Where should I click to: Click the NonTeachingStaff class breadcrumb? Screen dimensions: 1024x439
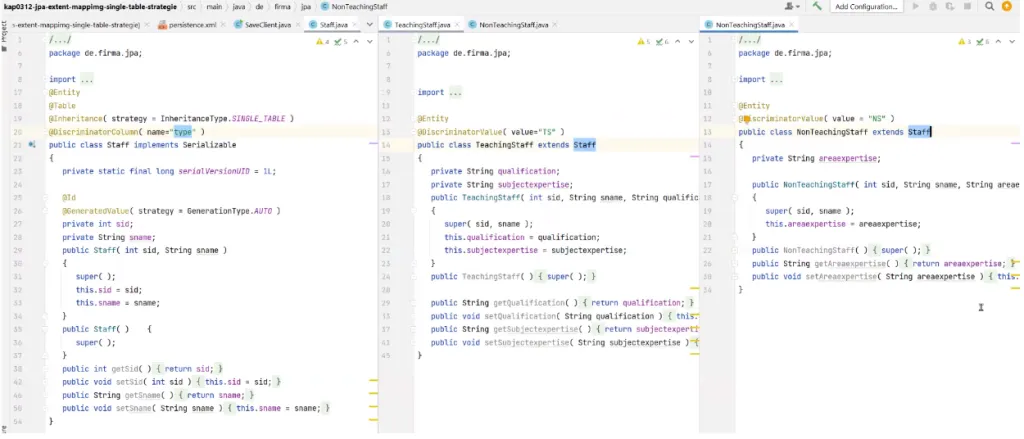[354, 7]
